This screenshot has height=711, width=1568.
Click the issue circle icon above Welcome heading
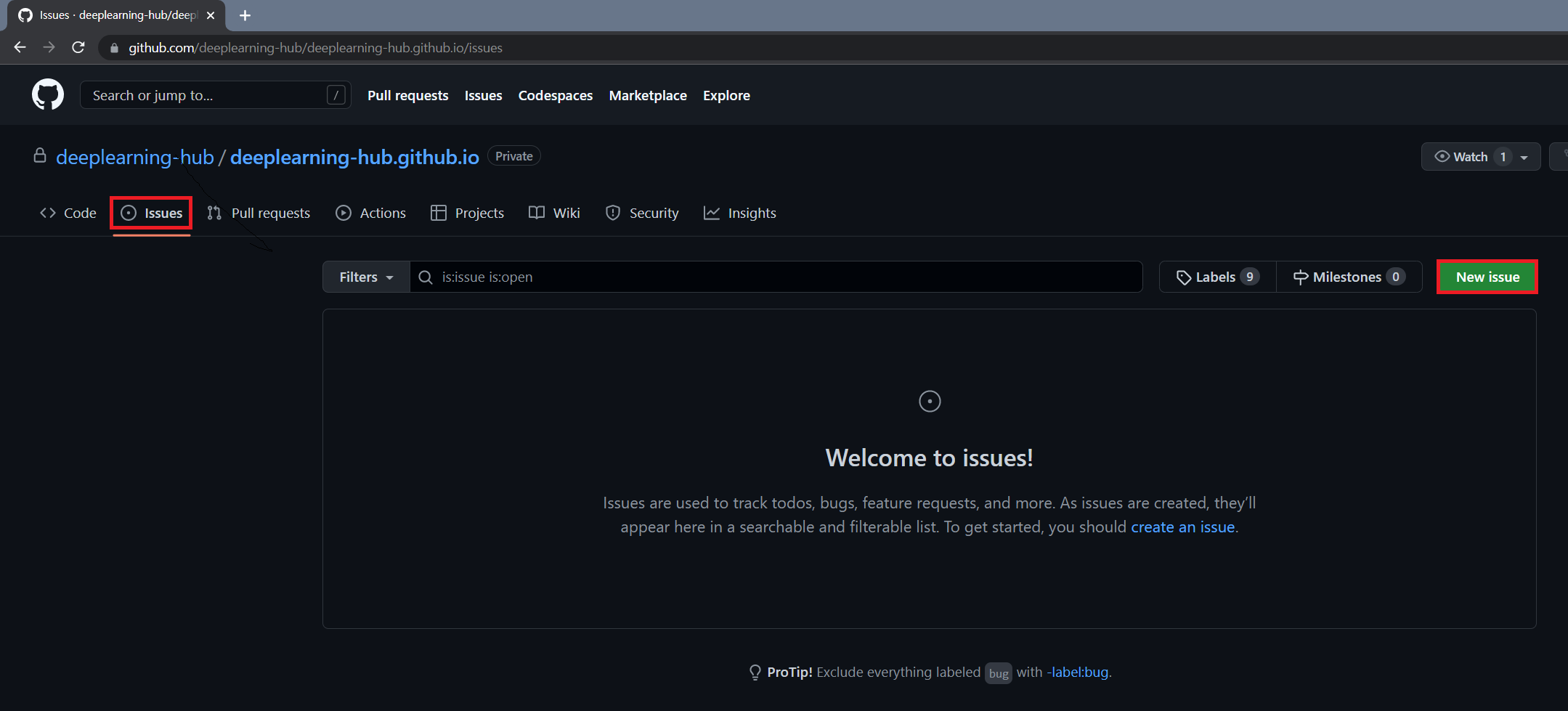click(930, 401)
